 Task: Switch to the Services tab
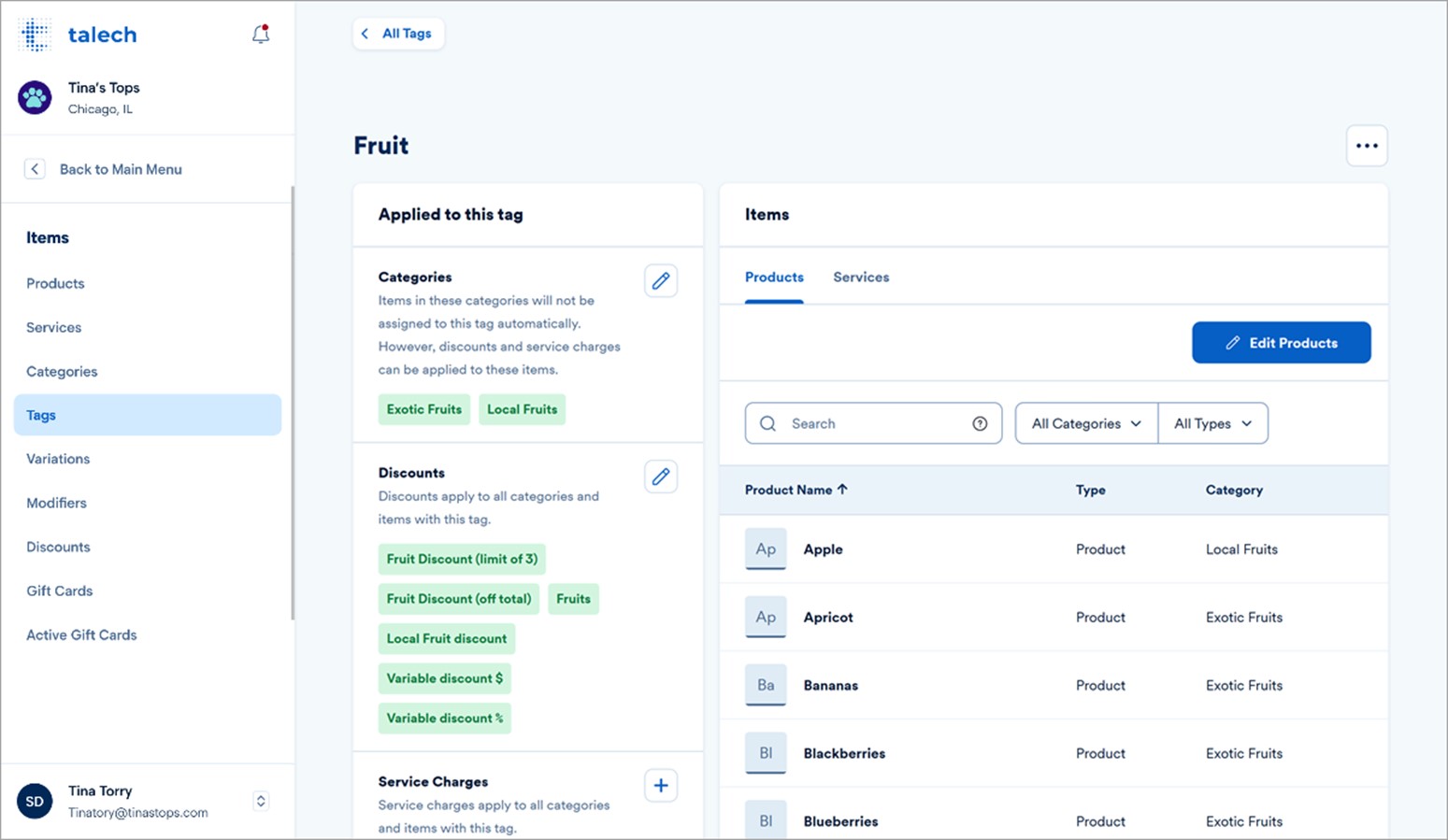coord(861,278)
